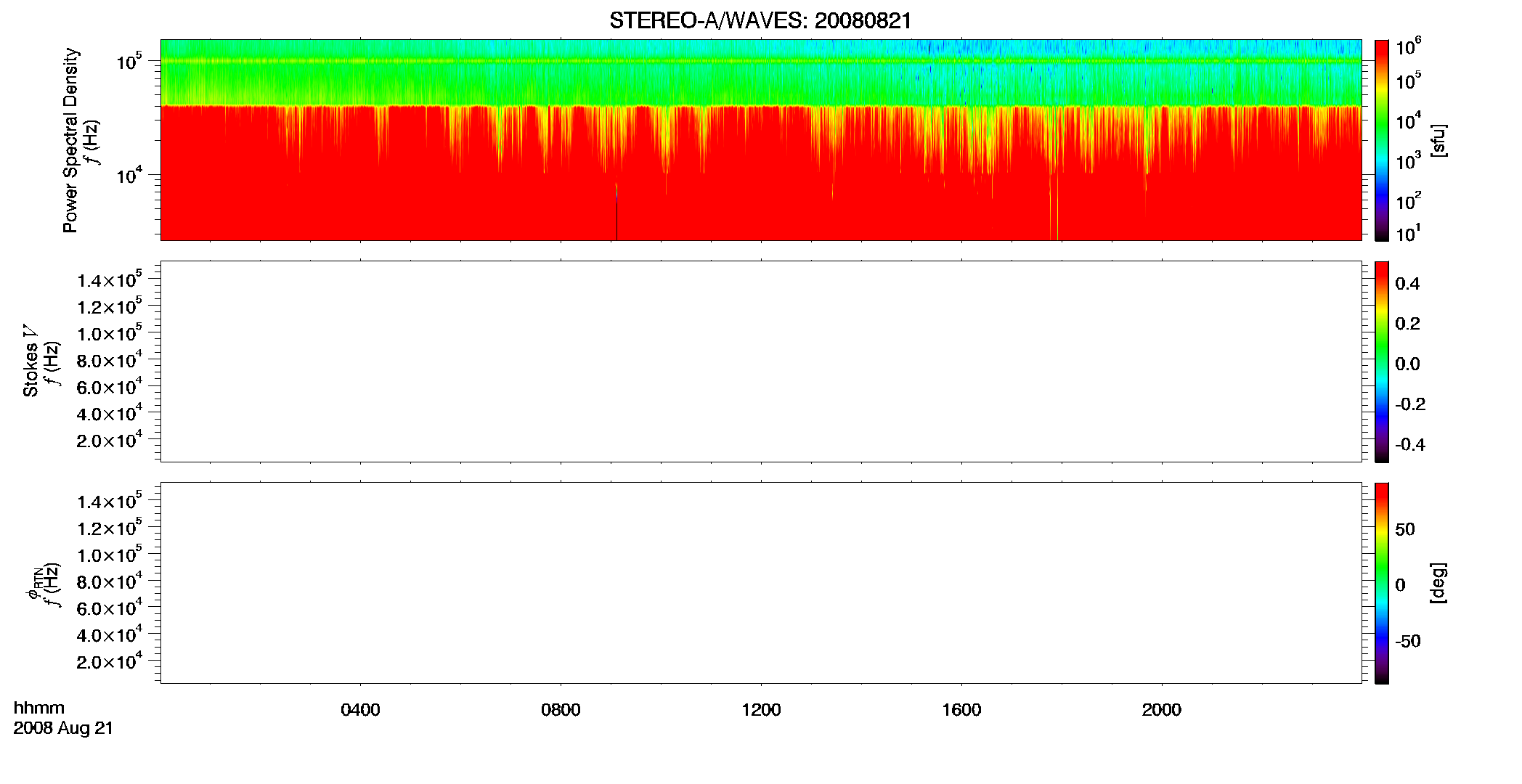Viewport: 1522px width, 784px height.
Task: Click the 8.0×10^4 tick in Stokes V panel
Action: click(110, 359)
